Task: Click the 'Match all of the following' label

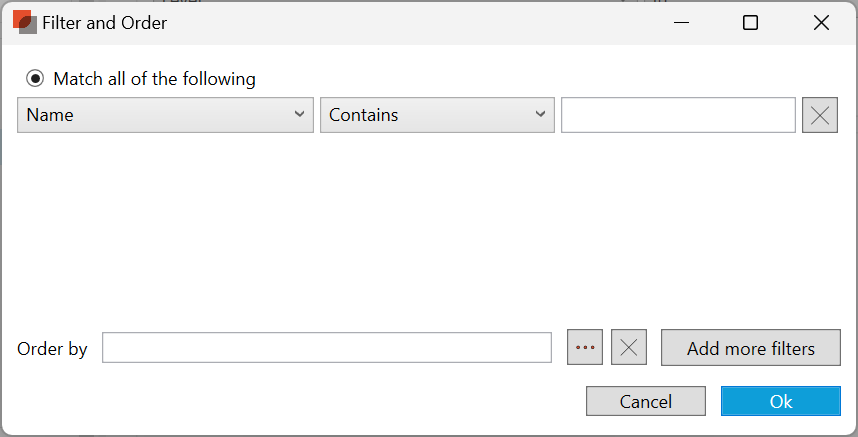Action: coord(154,78)
